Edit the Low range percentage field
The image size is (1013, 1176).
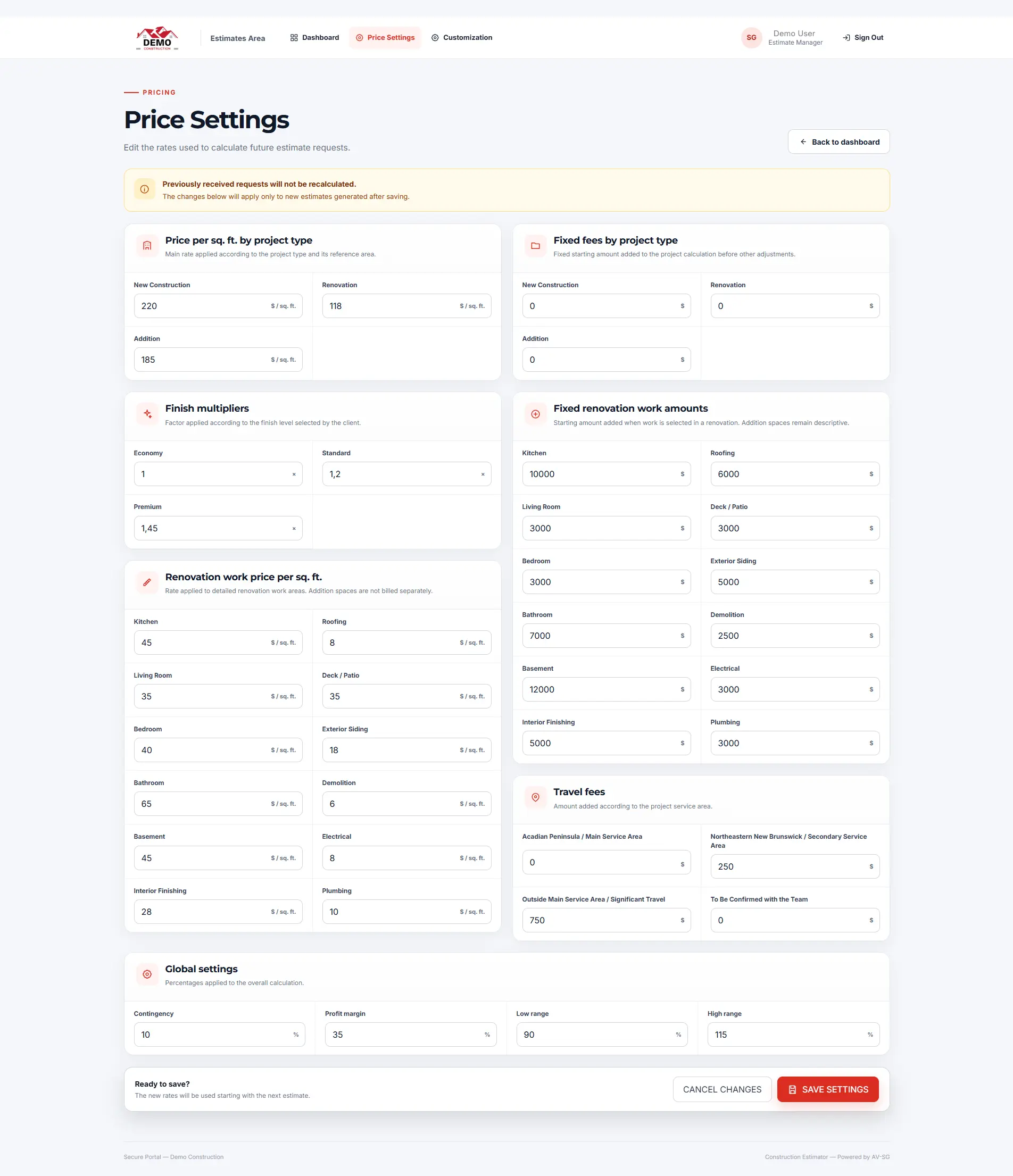[602, 1035]
